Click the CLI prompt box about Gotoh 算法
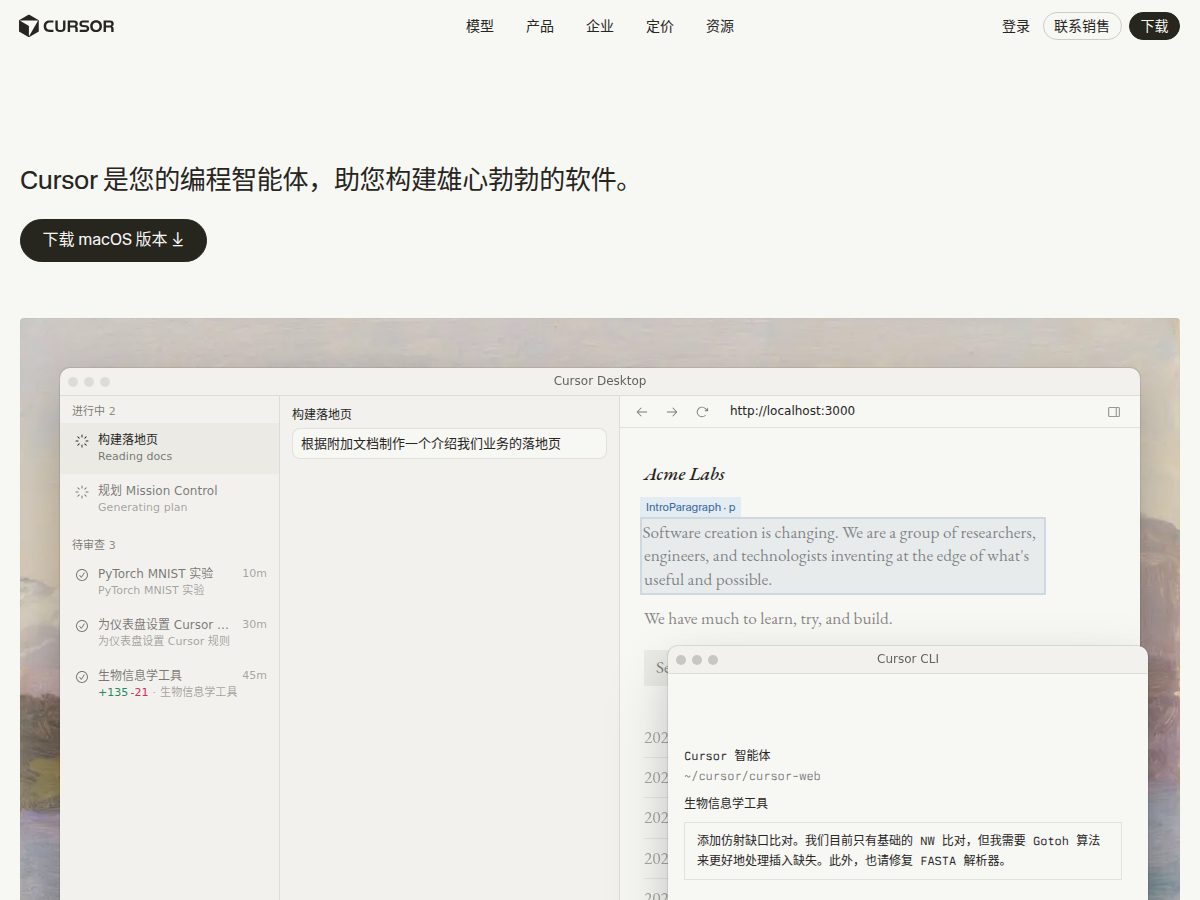The width and height of the screenshot is (1200, 900). pos(903,851)
